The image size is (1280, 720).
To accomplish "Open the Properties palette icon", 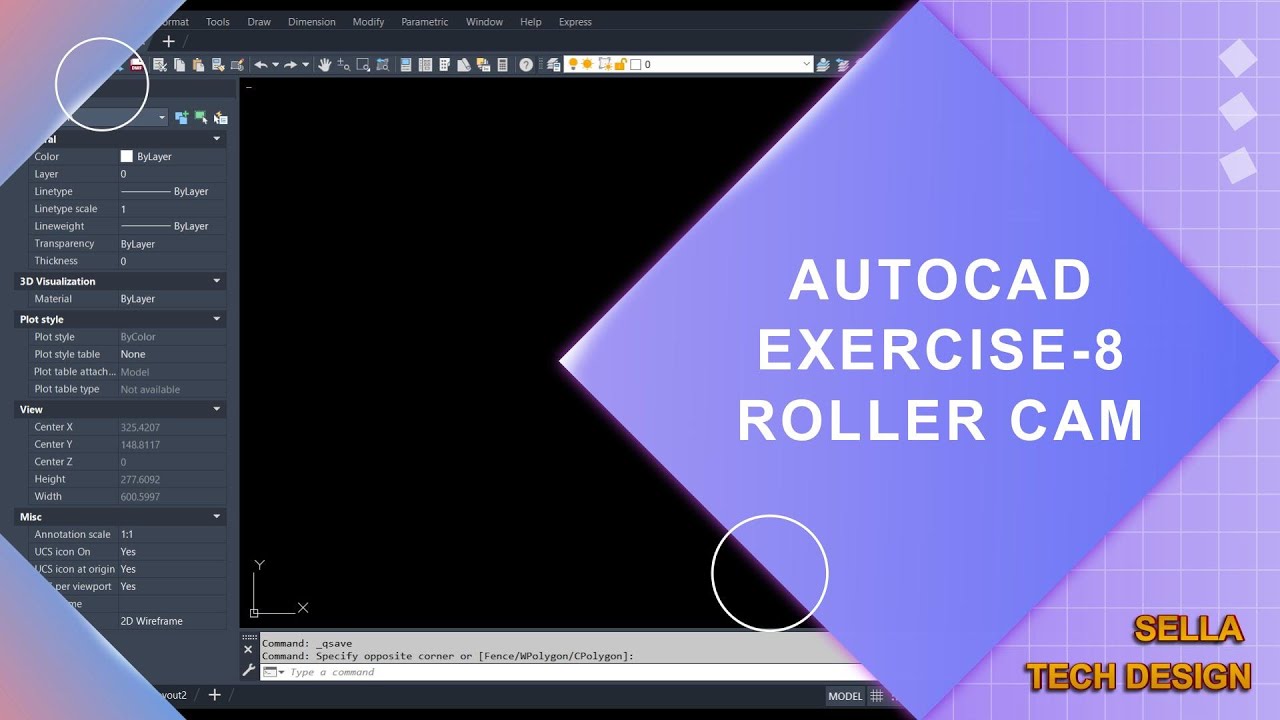I will (405, 65).
